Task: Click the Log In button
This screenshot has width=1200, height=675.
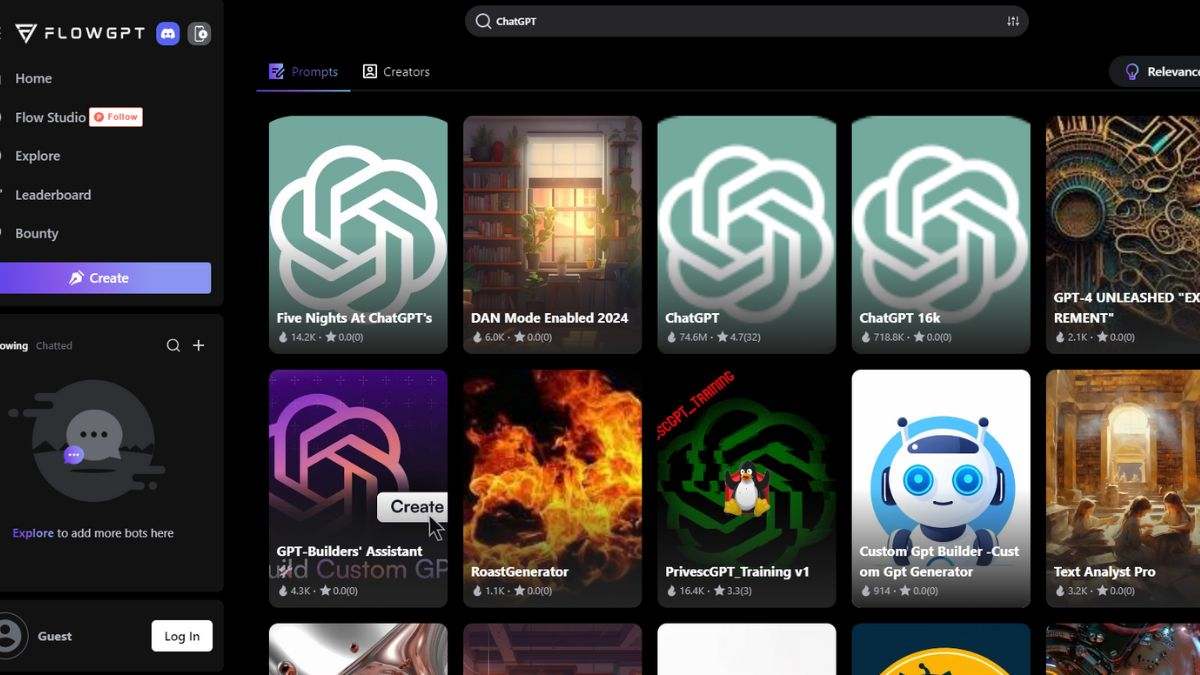Action: coord(182,636)
